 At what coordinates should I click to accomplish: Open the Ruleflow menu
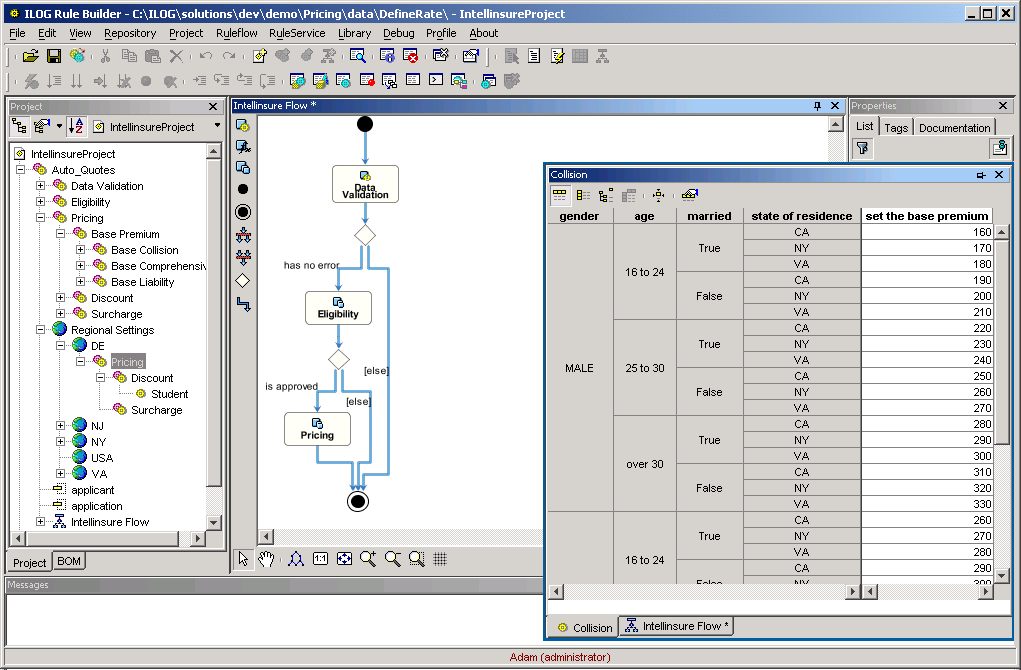click(236, 33)
